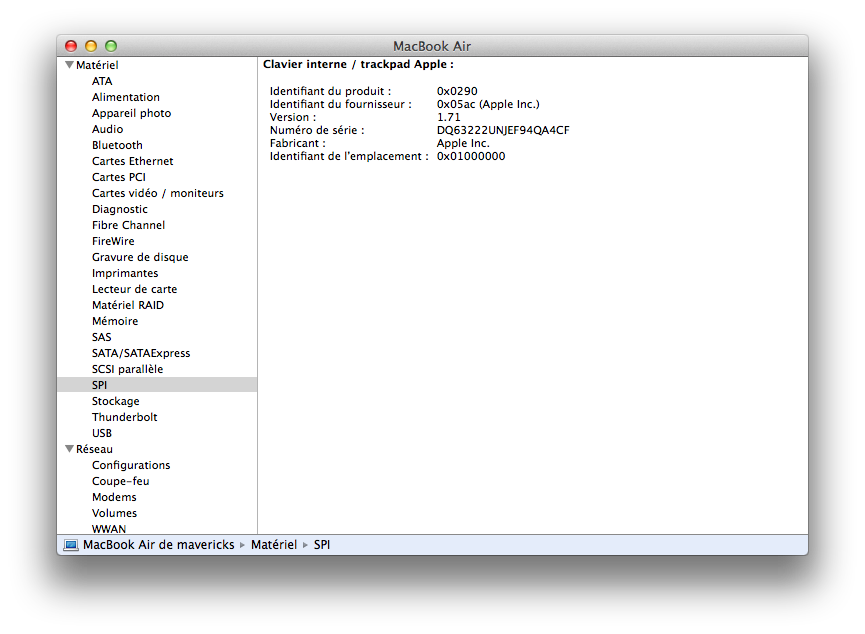Select USB in the sidebar

(102, 433)
